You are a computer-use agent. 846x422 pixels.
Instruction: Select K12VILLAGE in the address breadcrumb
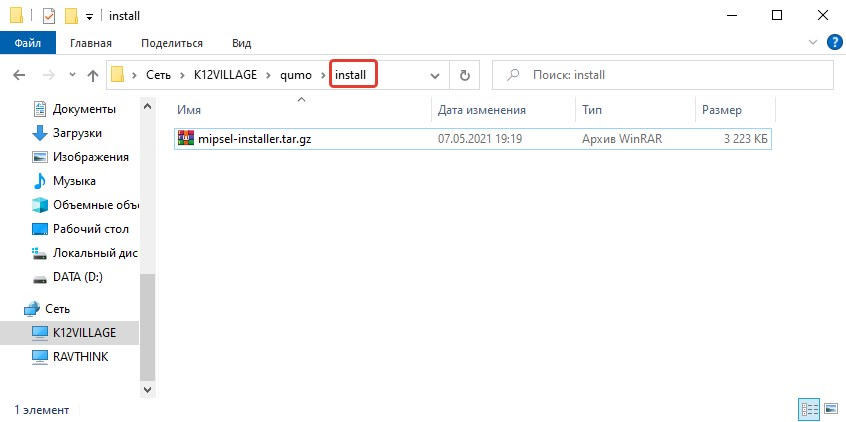pos(226,75)
